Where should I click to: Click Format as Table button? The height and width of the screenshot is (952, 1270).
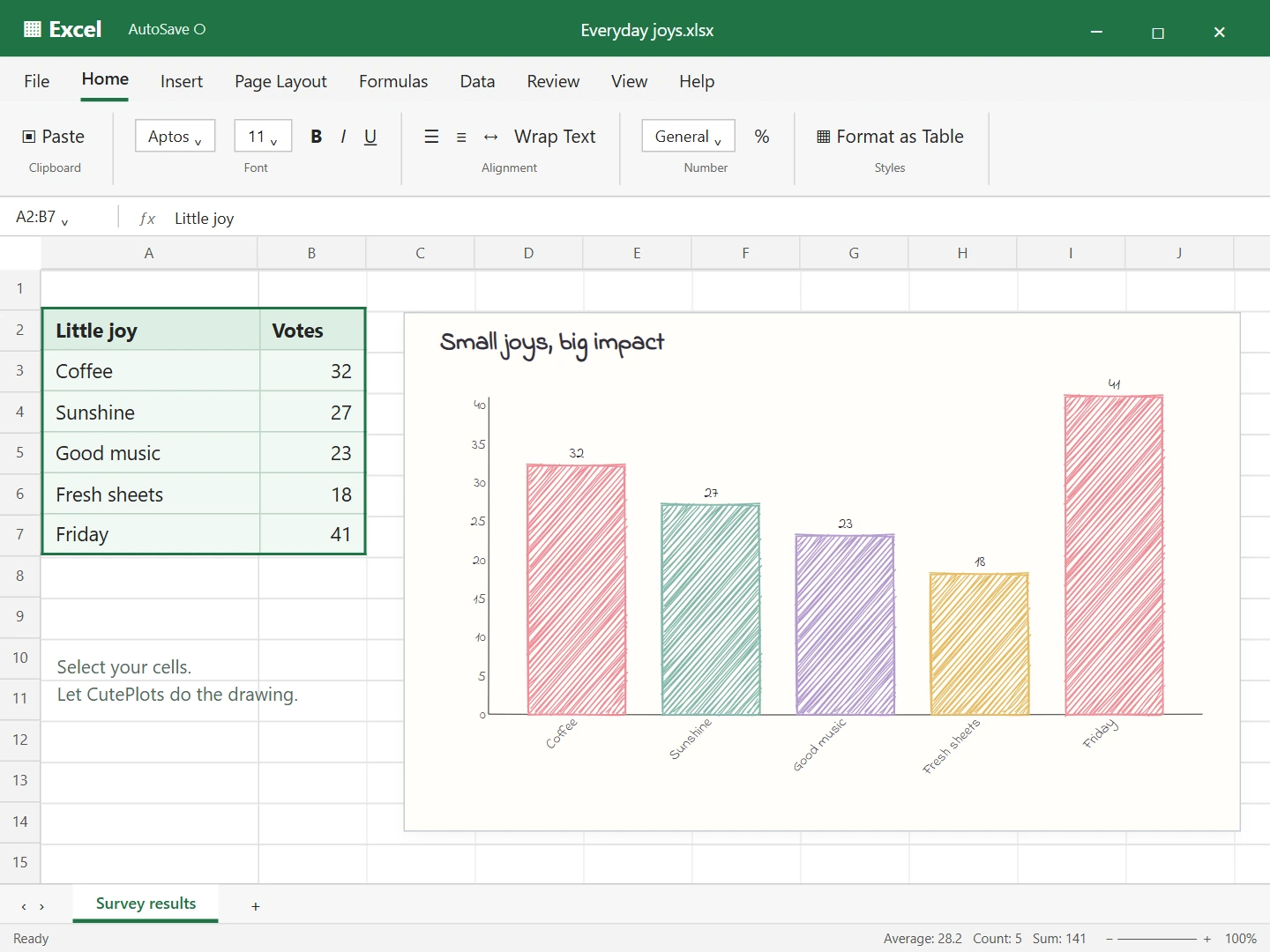[890, 137]
